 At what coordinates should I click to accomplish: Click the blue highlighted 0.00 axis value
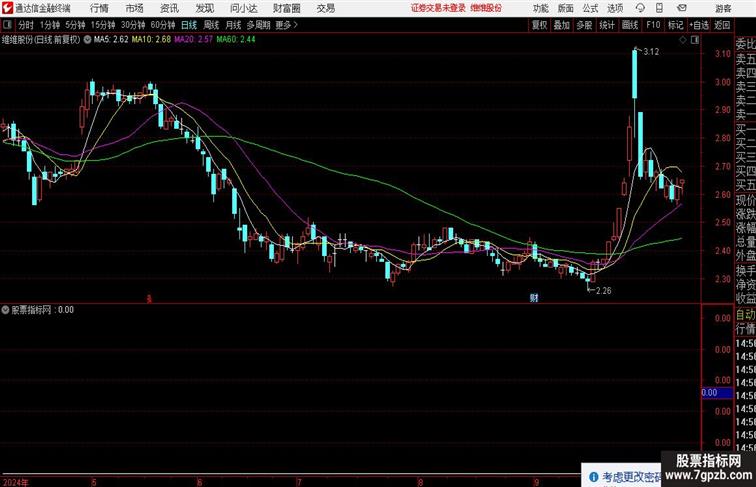pyautogui.click(x=717, y=392)
